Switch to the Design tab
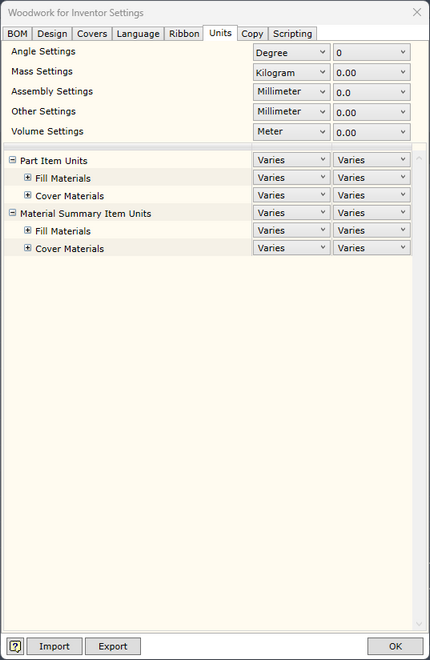430x660 pixels. pyautogui.click(x=52, y=34)
